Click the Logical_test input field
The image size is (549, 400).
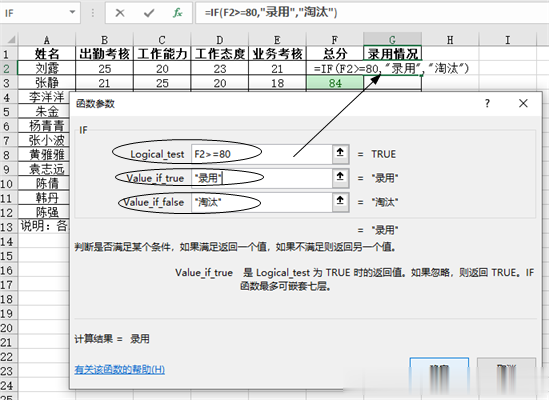tap(262, 154)
